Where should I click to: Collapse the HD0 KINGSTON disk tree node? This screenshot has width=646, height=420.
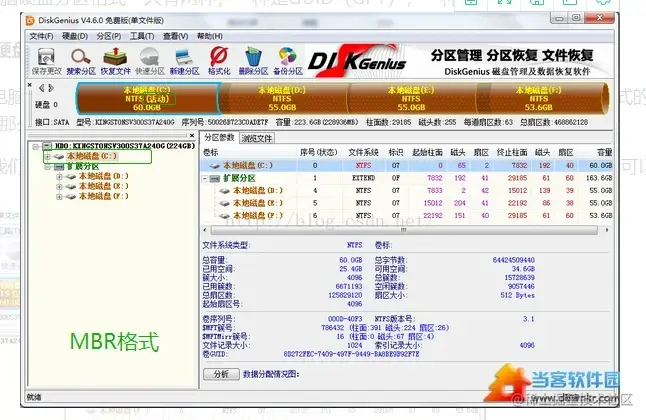(36, 146)
